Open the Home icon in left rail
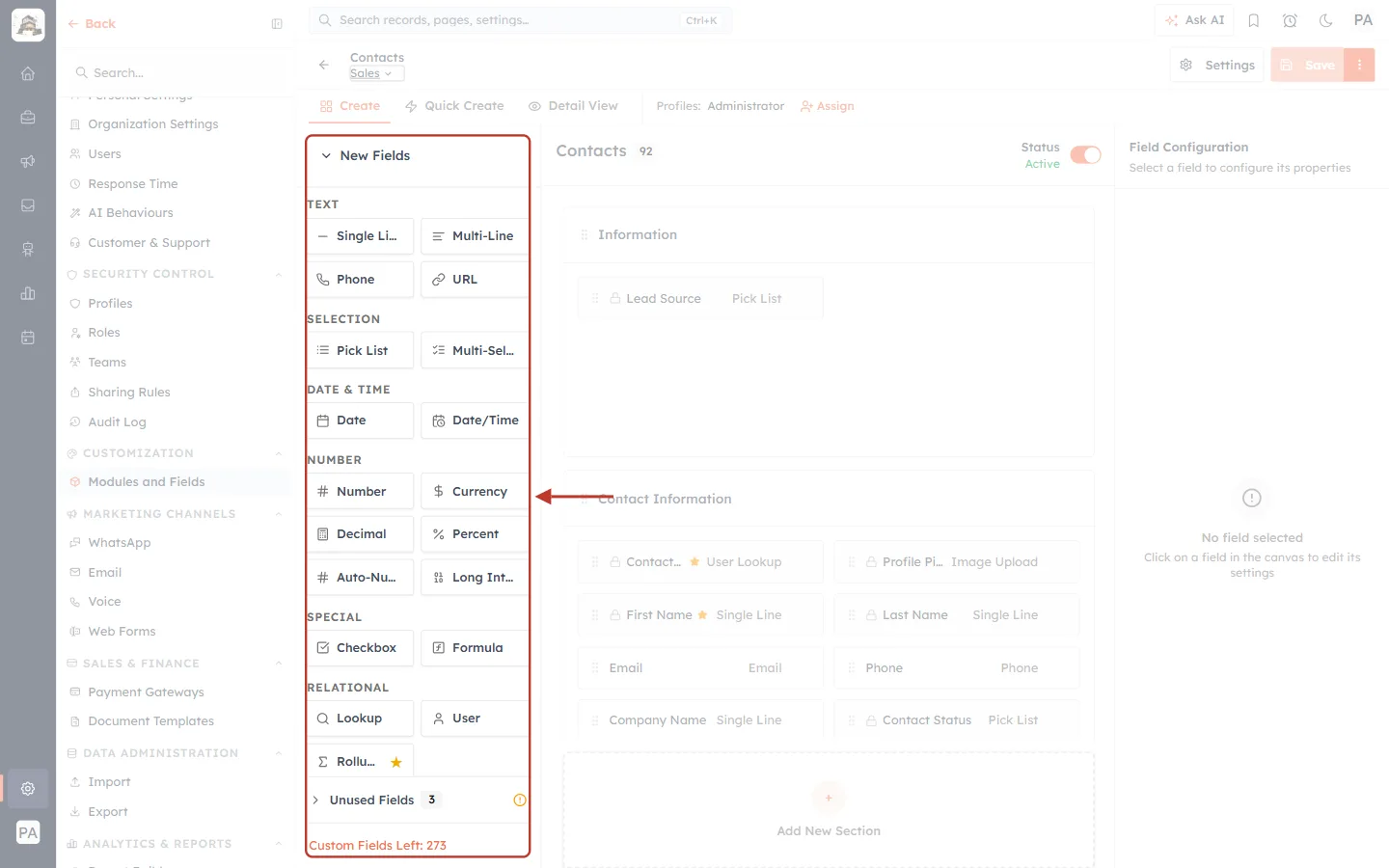This screenshot has height=868, width=1389. pos(28,73)
